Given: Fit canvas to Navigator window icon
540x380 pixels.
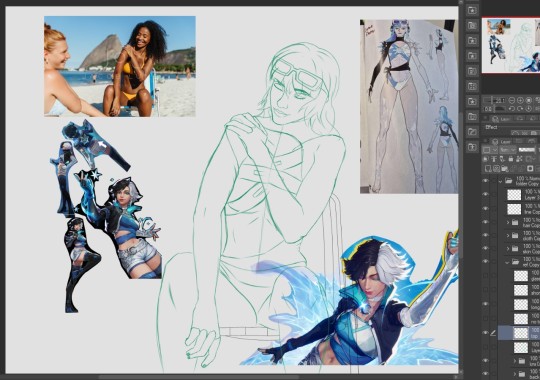Looking at the screenshot, I should 529,100.
